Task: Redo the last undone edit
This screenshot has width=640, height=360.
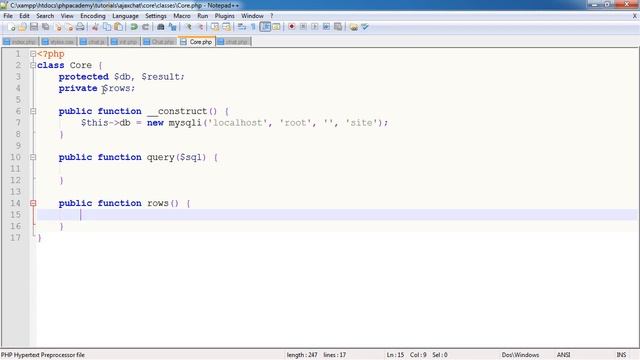Action: pos(145,27)
